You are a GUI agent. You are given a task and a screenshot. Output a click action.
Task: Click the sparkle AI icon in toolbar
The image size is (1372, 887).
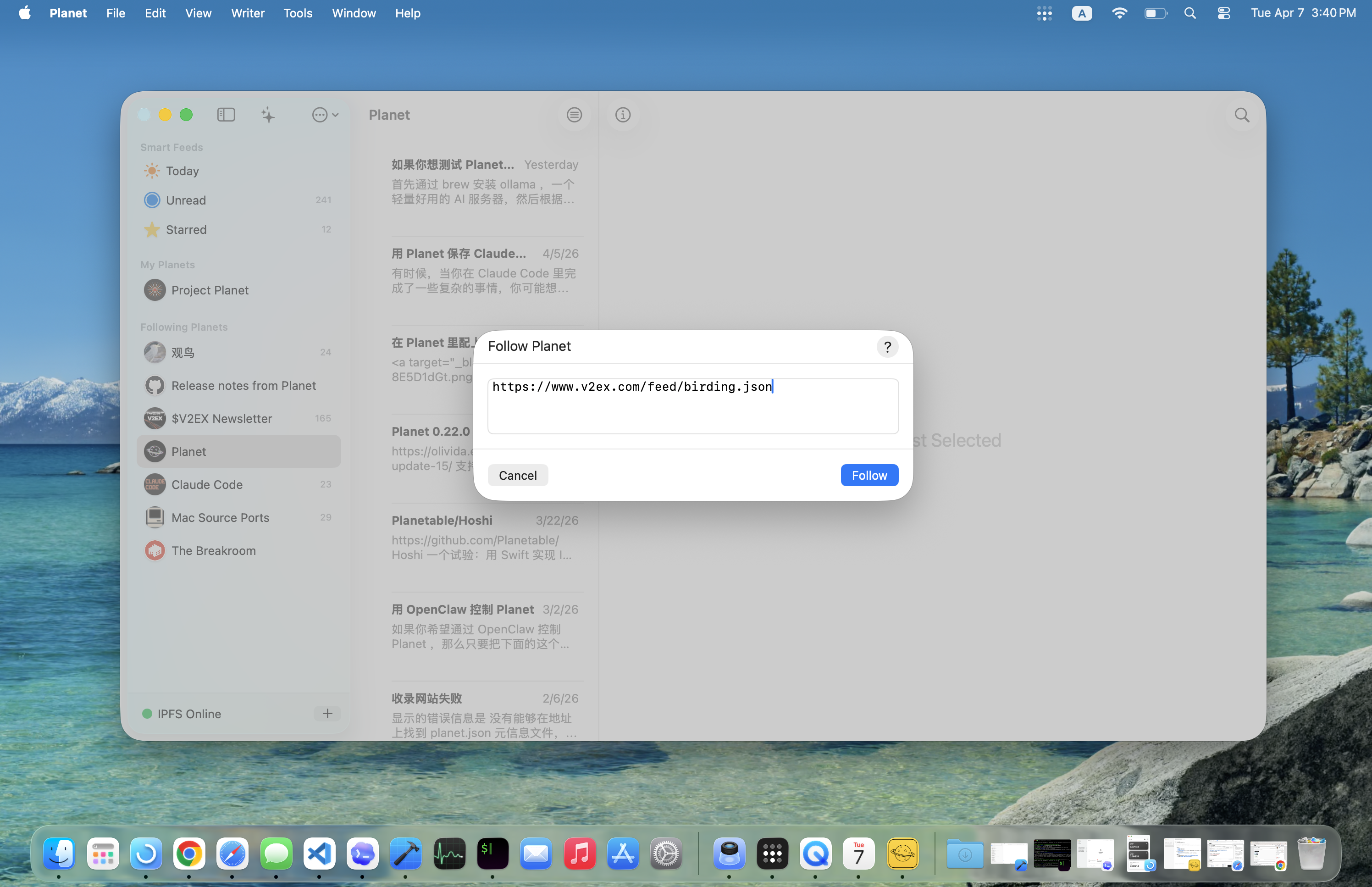(x=268, y=115)
